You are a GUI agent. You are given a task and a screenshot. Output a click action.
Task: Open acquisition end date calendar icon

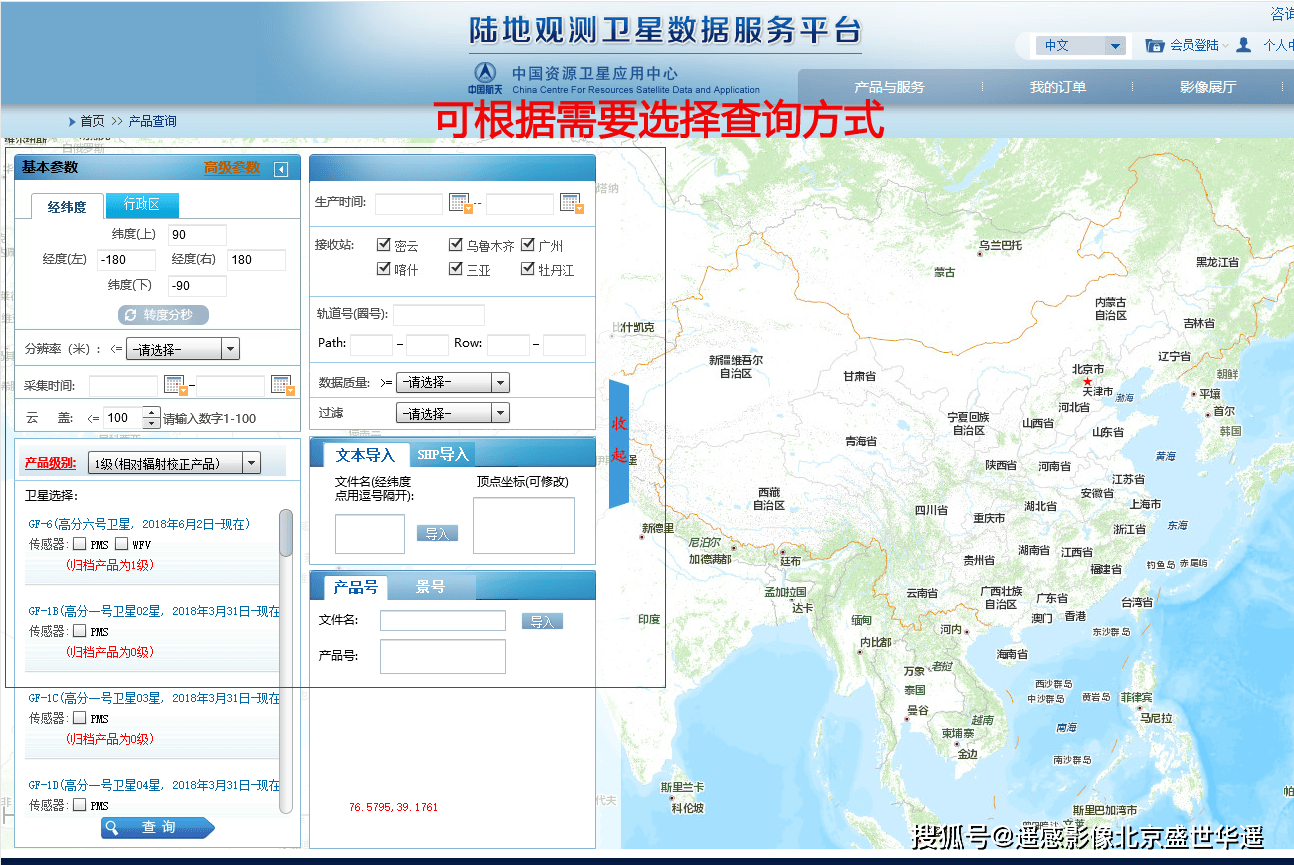[x=282, y=385]
